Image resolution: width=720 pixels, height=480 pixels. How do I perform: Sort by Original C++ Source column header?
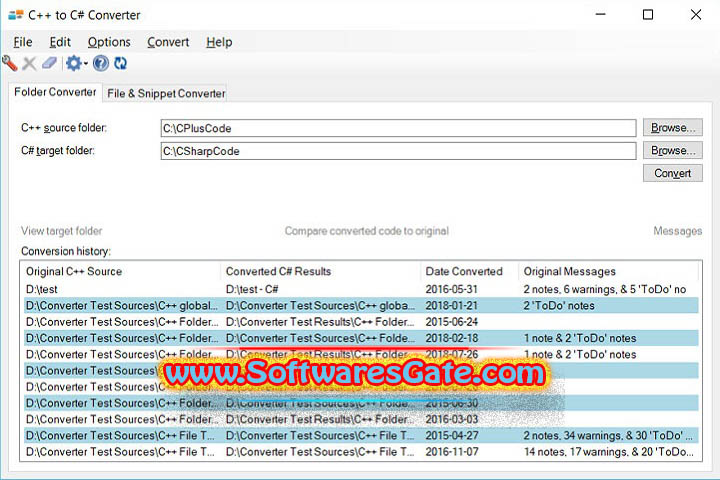tap(122, 271)
